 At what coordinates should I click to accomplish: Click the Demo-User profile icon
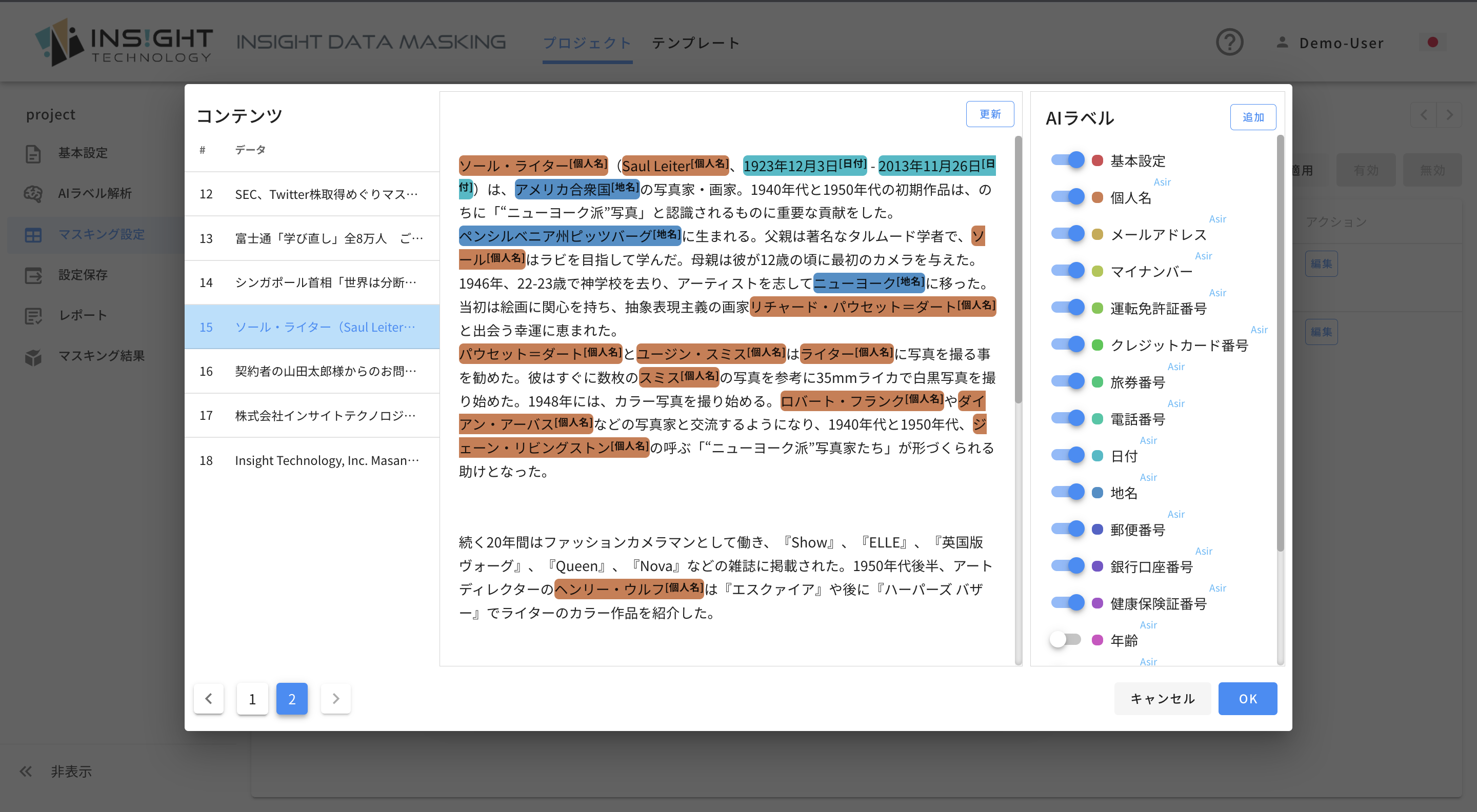(x=1282, y=43)
